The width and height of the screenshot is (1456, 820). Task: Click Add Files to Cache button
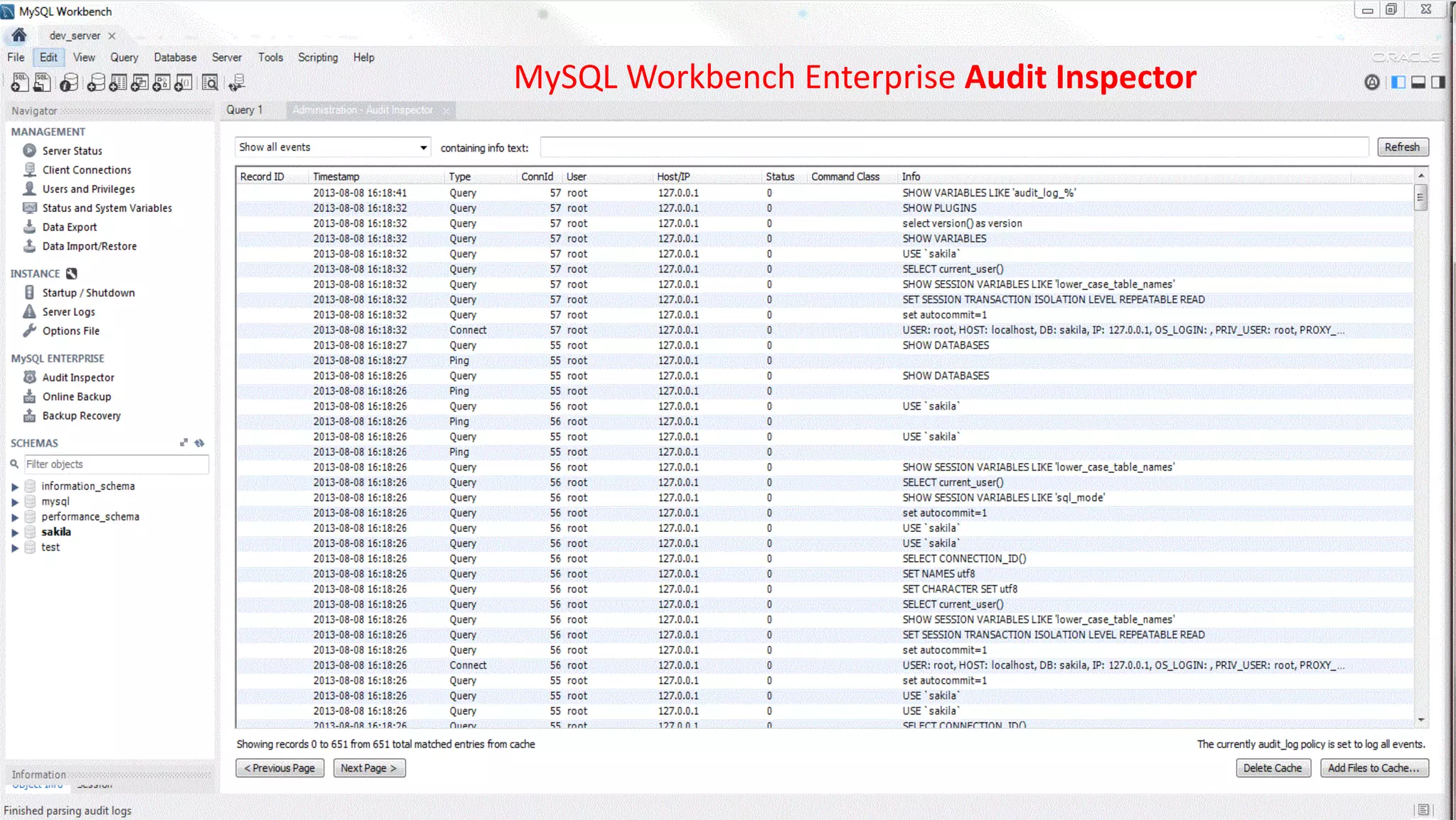click(x=1374, y=768)
